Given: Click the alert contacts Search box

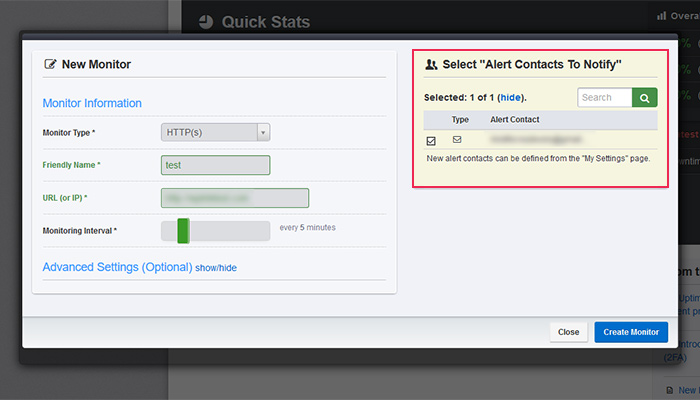Looking at the screenshot, I should point(604,97).
